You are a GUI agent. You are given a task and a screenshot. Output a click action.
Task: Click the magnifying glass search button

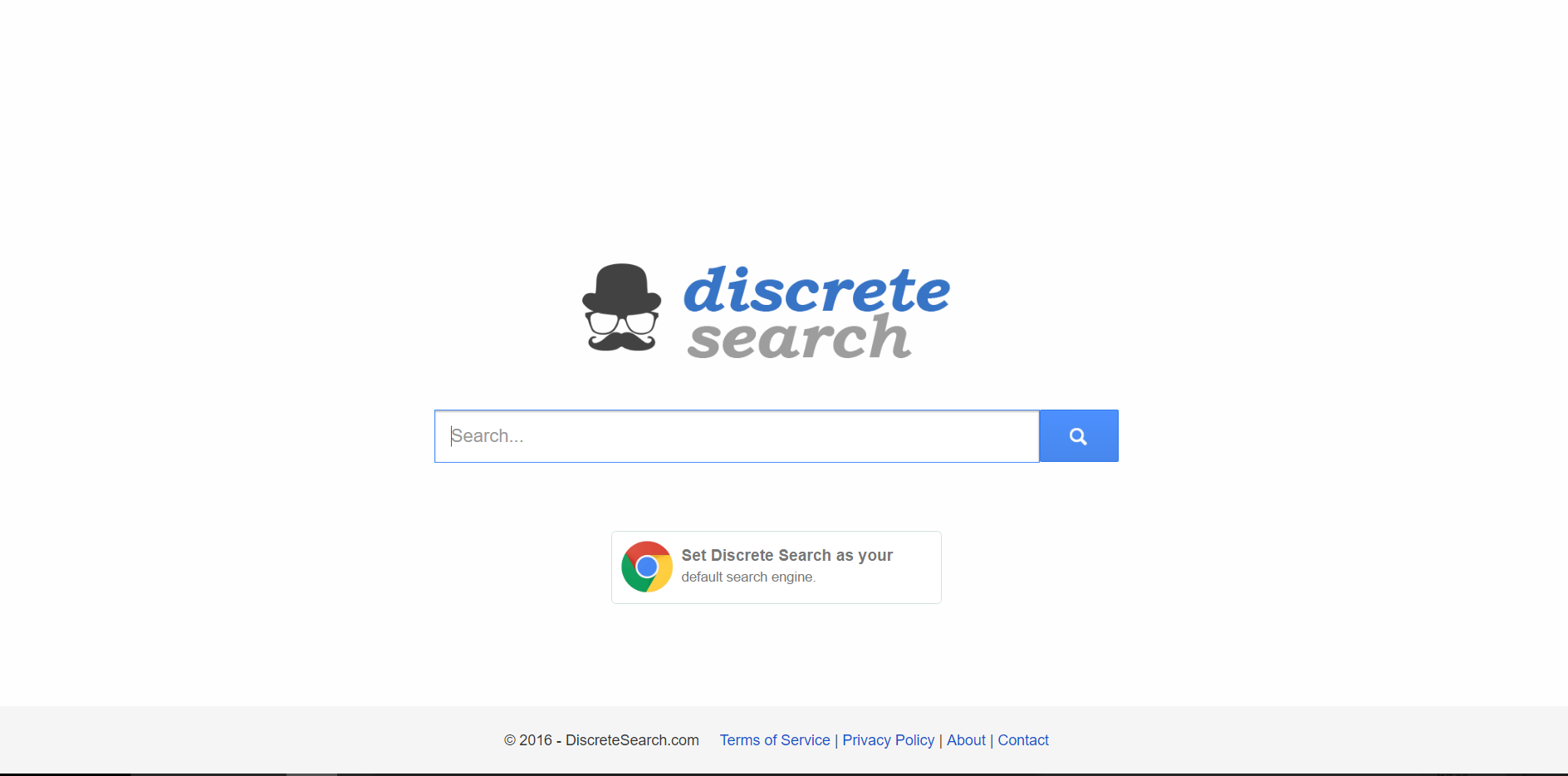click(x=1078, y=435)
